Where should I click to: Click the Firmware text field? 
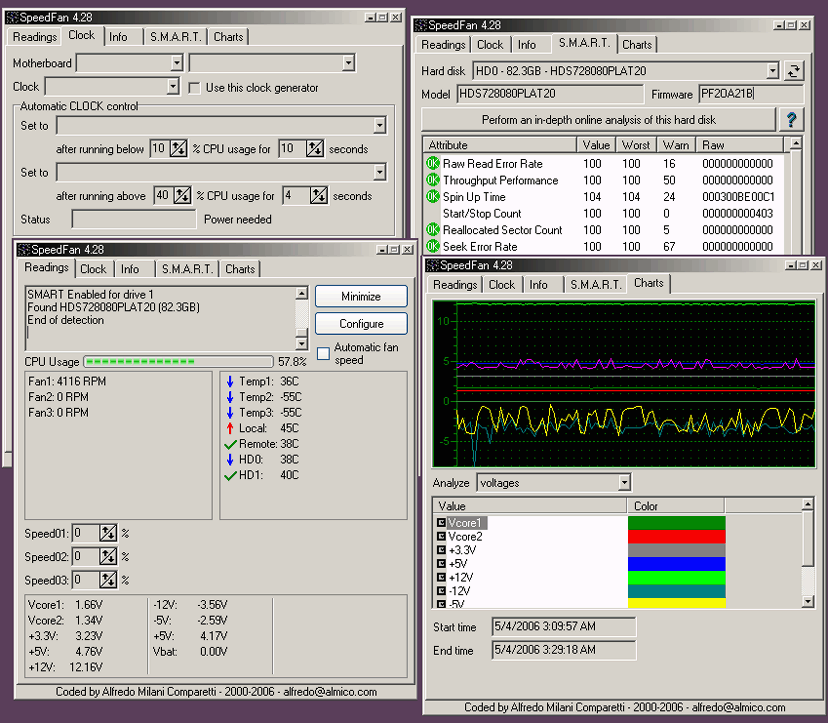pyautogui.click(x=751, y=94)
